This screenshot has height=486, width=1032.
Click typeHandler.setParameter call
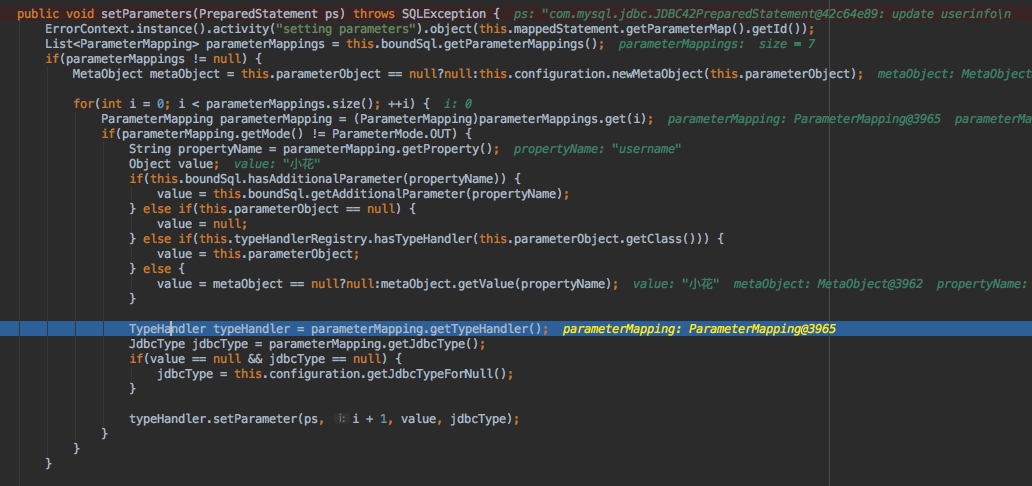click(x=215, y=419)
